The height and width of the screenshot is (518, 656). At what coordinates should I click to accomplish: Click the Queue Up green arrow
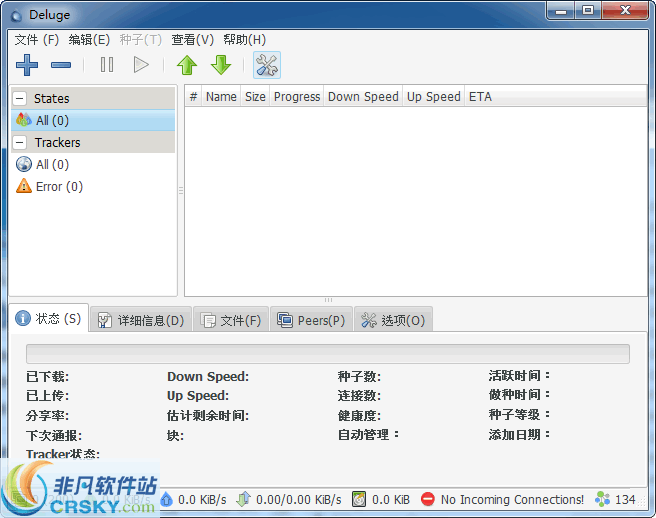point(187,65)
